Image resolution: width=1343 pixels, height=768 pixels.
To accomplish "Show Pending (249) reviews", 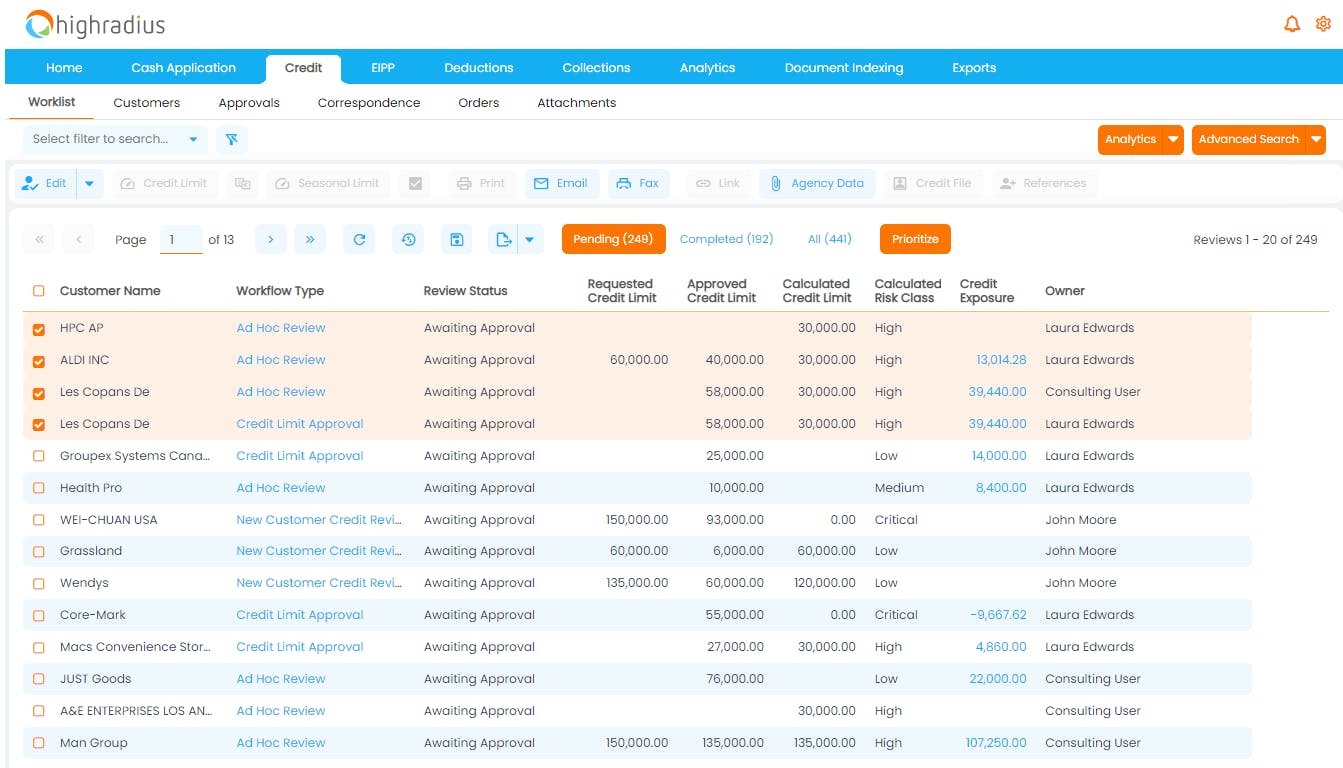I will pos(613,239).
